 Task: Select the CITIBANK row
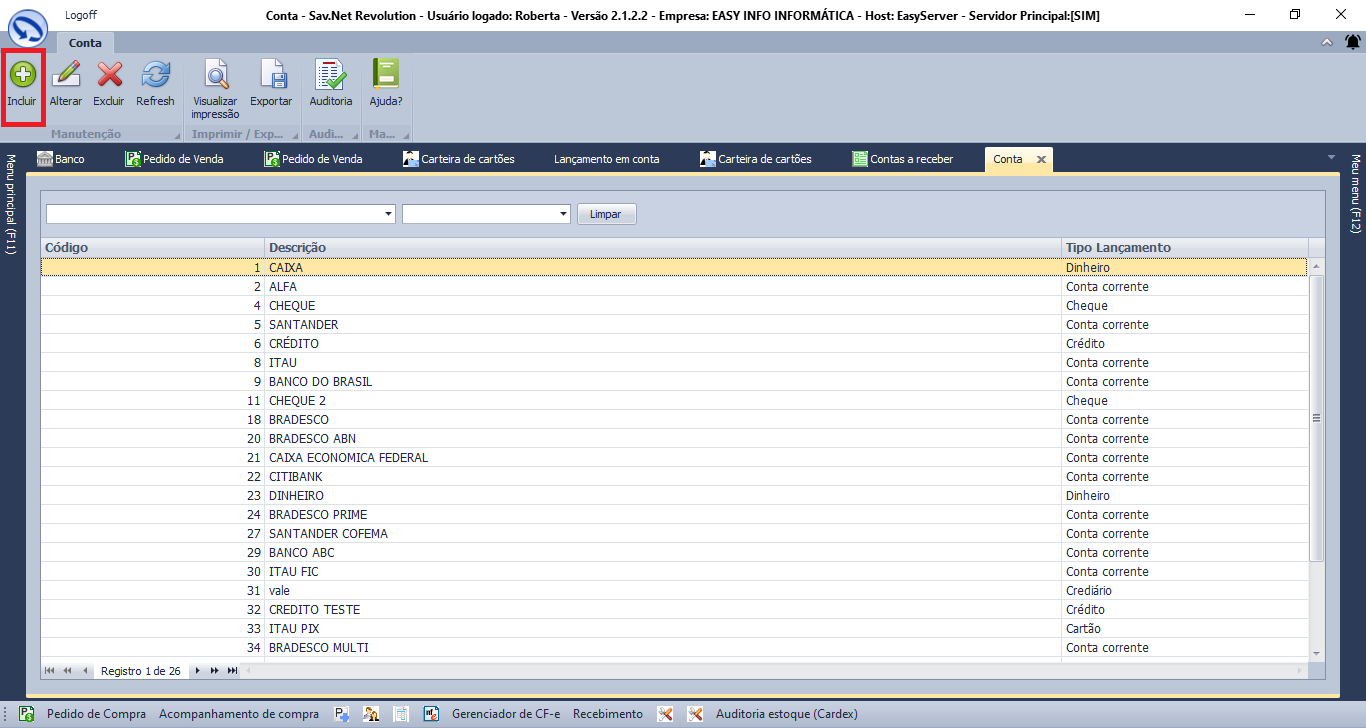(x=674, y=476)
